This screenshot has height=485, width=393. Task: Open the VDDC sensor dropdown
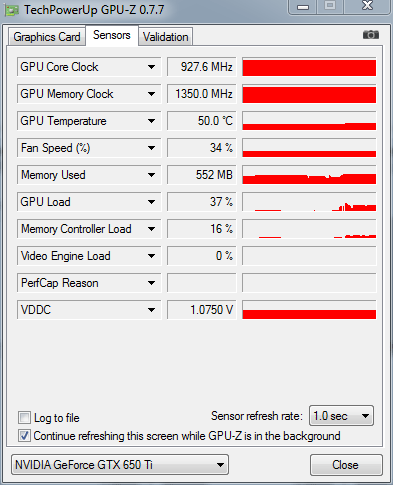coord(151,310)
